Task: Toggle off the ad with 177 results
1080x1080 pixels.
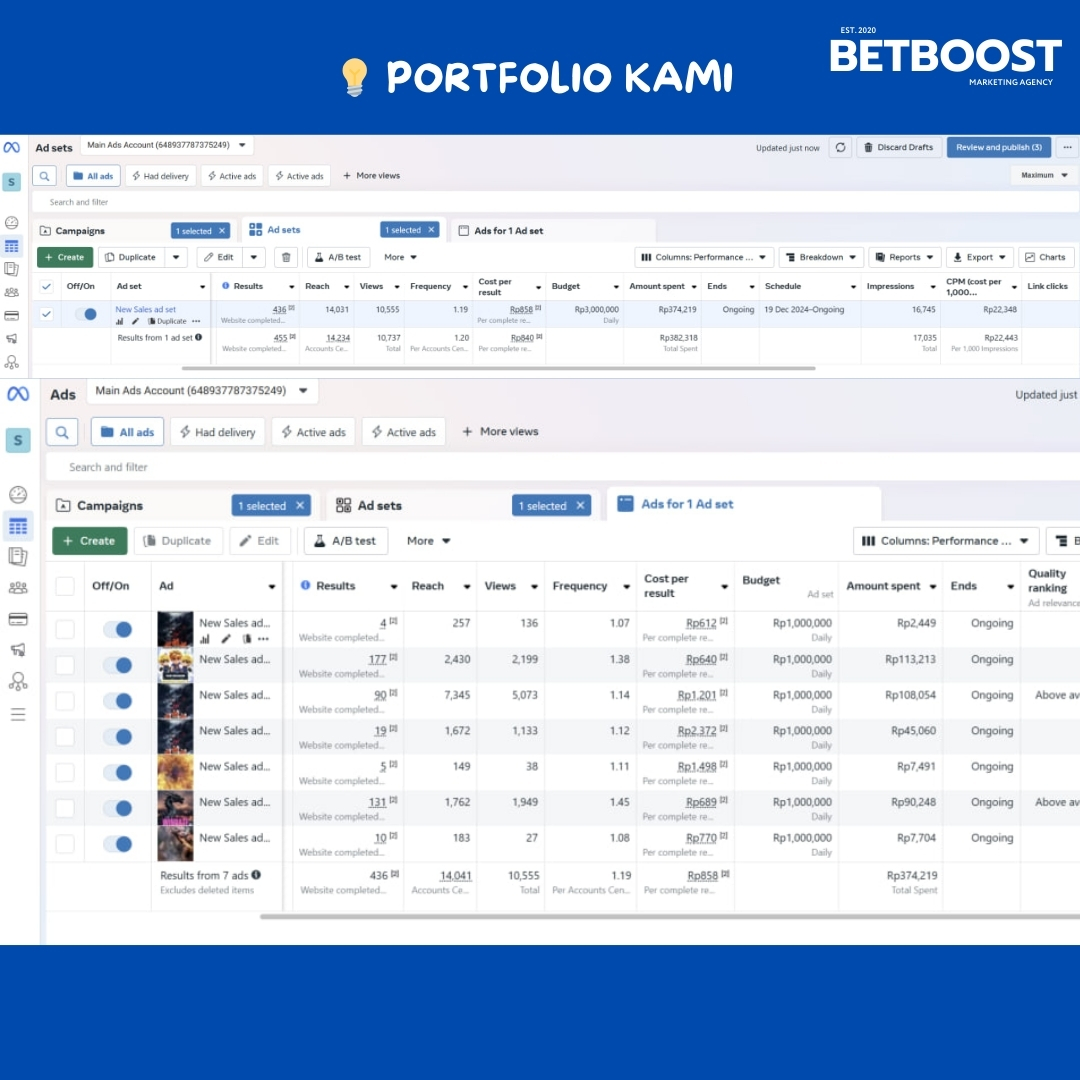Action: (x=118, y=665)
